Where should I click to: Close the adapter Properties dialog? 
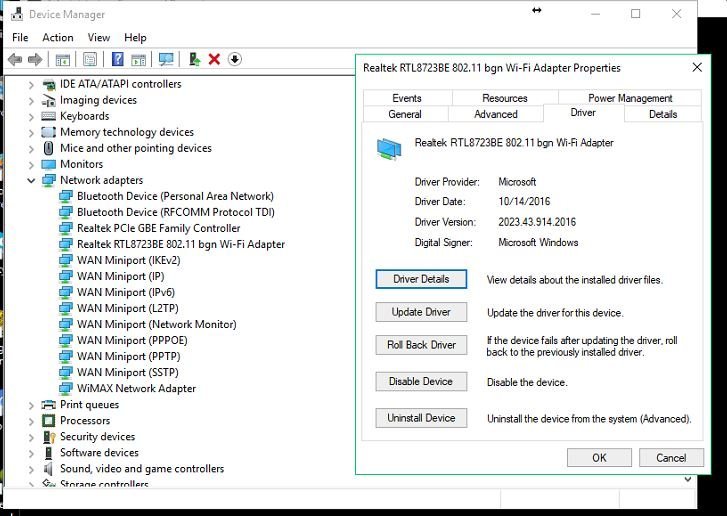[697, 68]
